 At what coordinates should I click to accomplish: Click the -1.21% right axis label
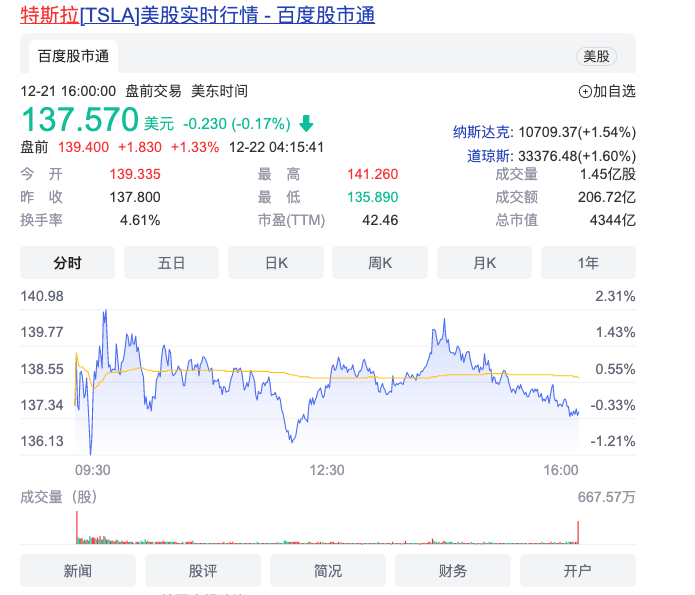pos(613,441)
